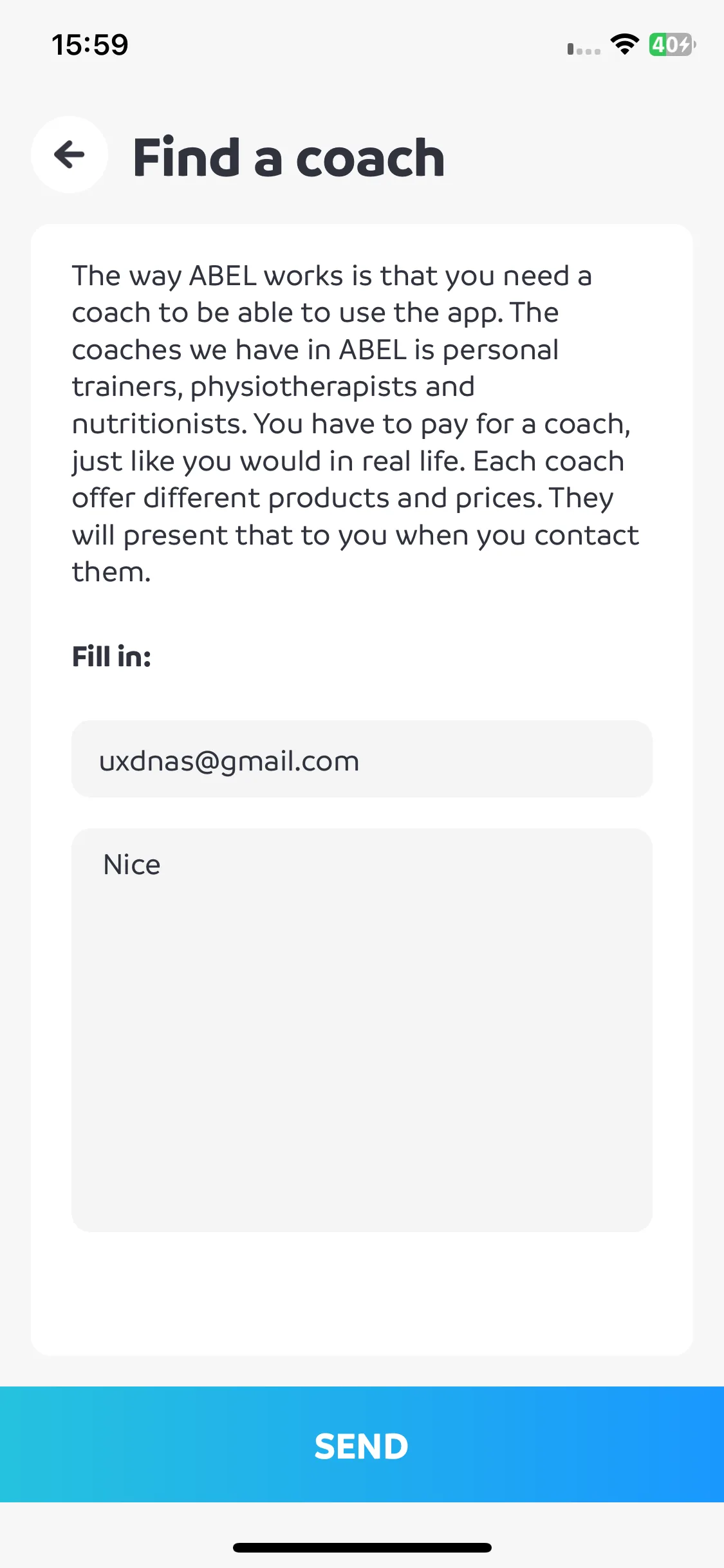Tap the phrase personal in the description

pyautogui.click(x=501, y=351)
